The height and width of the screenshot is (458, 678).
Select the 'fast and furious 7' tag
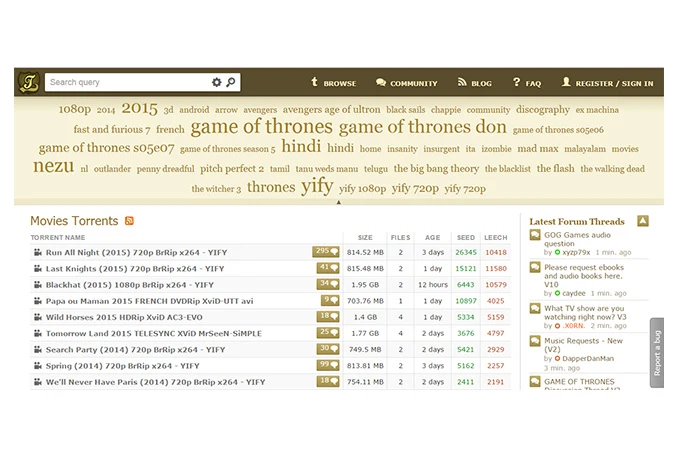click(112, 129)
